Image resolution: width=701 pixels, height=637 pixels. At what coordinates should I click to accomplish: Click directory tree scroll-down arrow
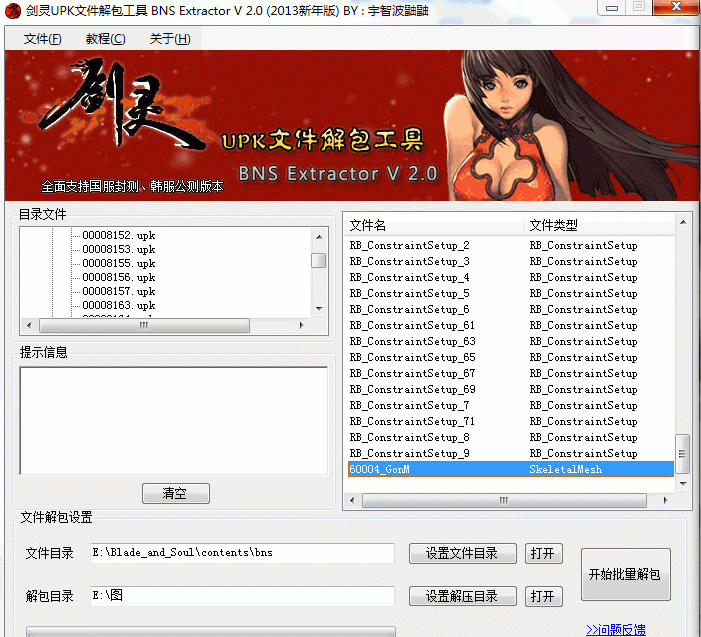tap(319, 308)
